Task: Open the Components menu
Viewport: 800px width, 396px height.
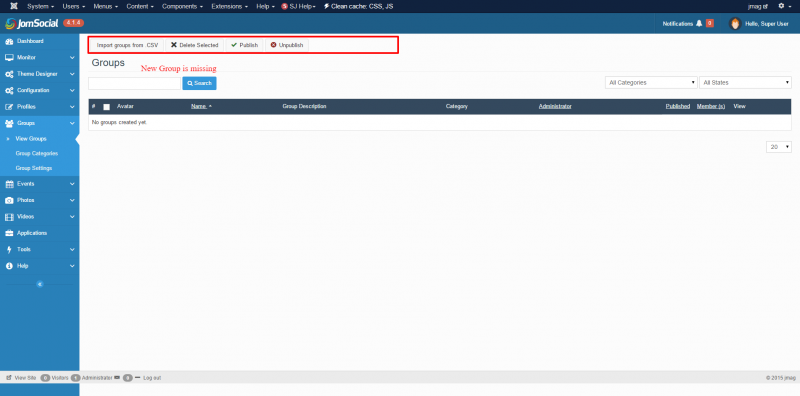Action: point(182,6)
